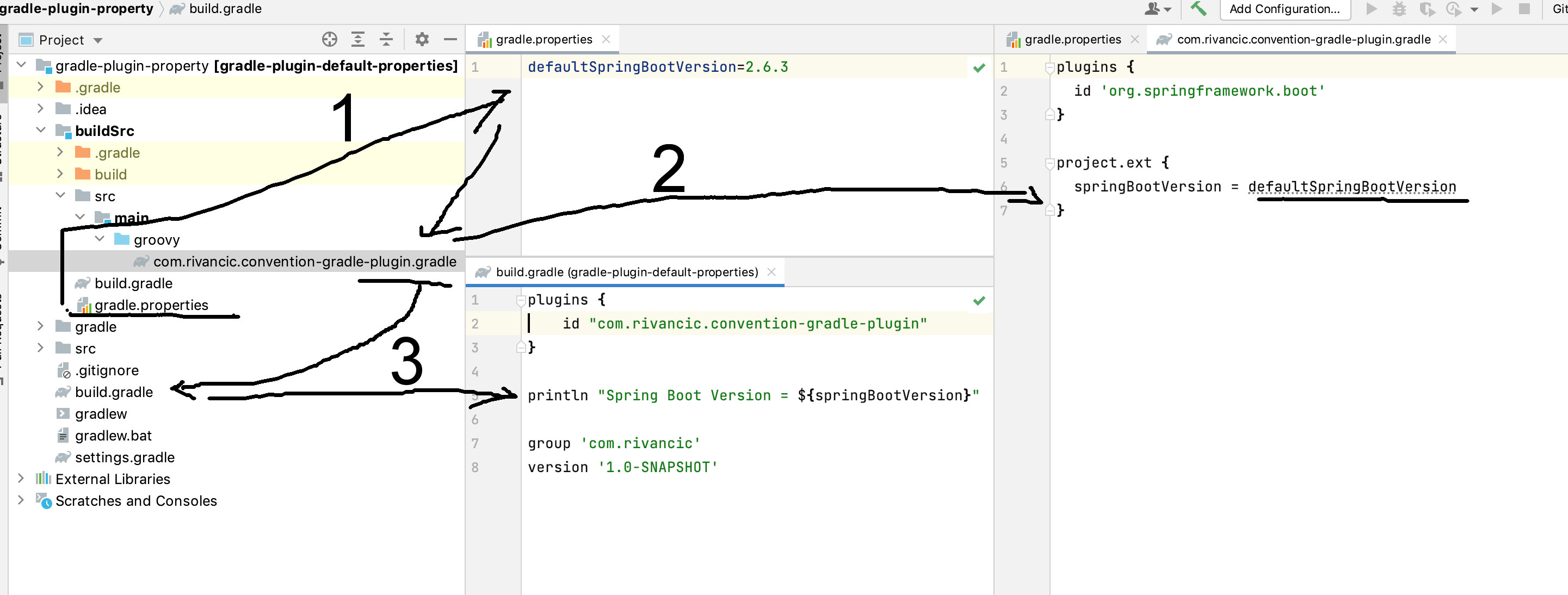Image resolution: width=1568 pixels, height=595 pixels.
Task: Start the debugger (bug icon)
Action: [1399, 9]
